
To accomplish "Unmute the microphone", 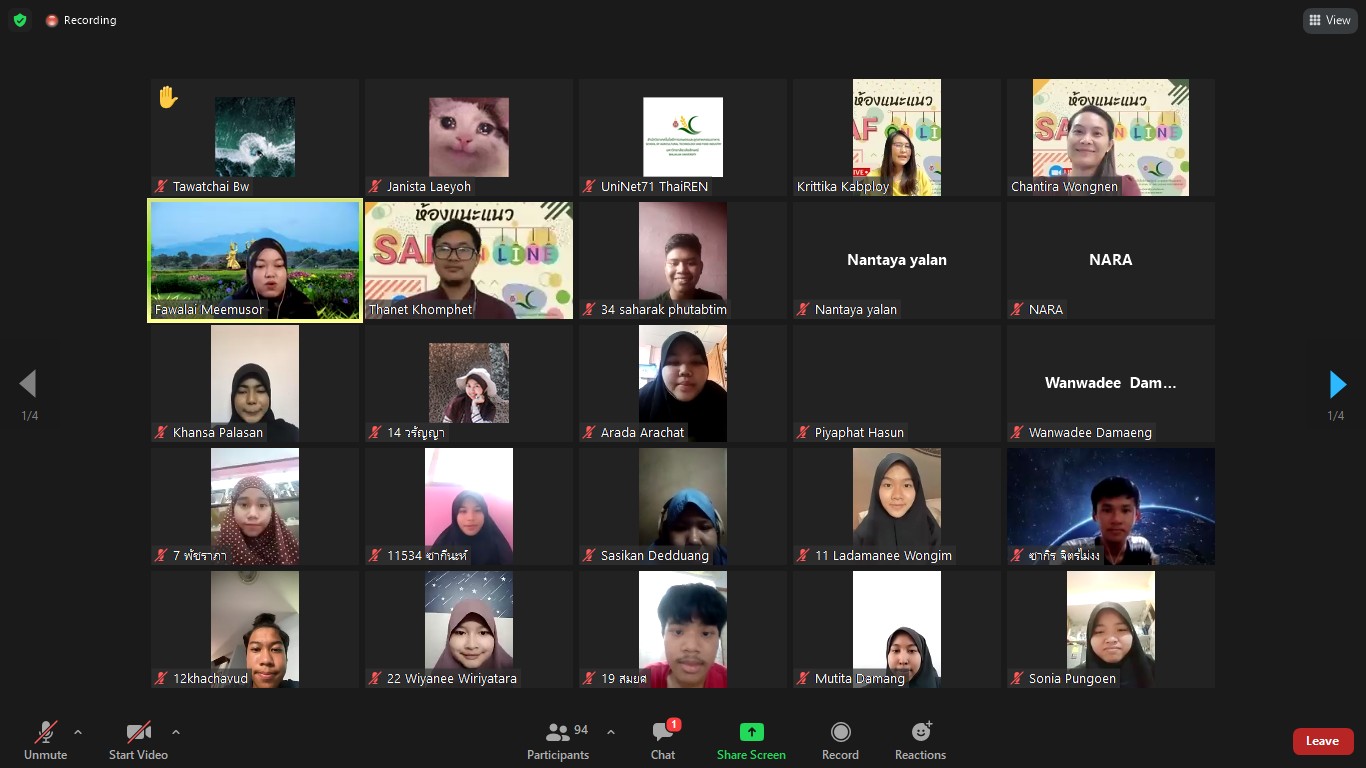I will [45, 741].
